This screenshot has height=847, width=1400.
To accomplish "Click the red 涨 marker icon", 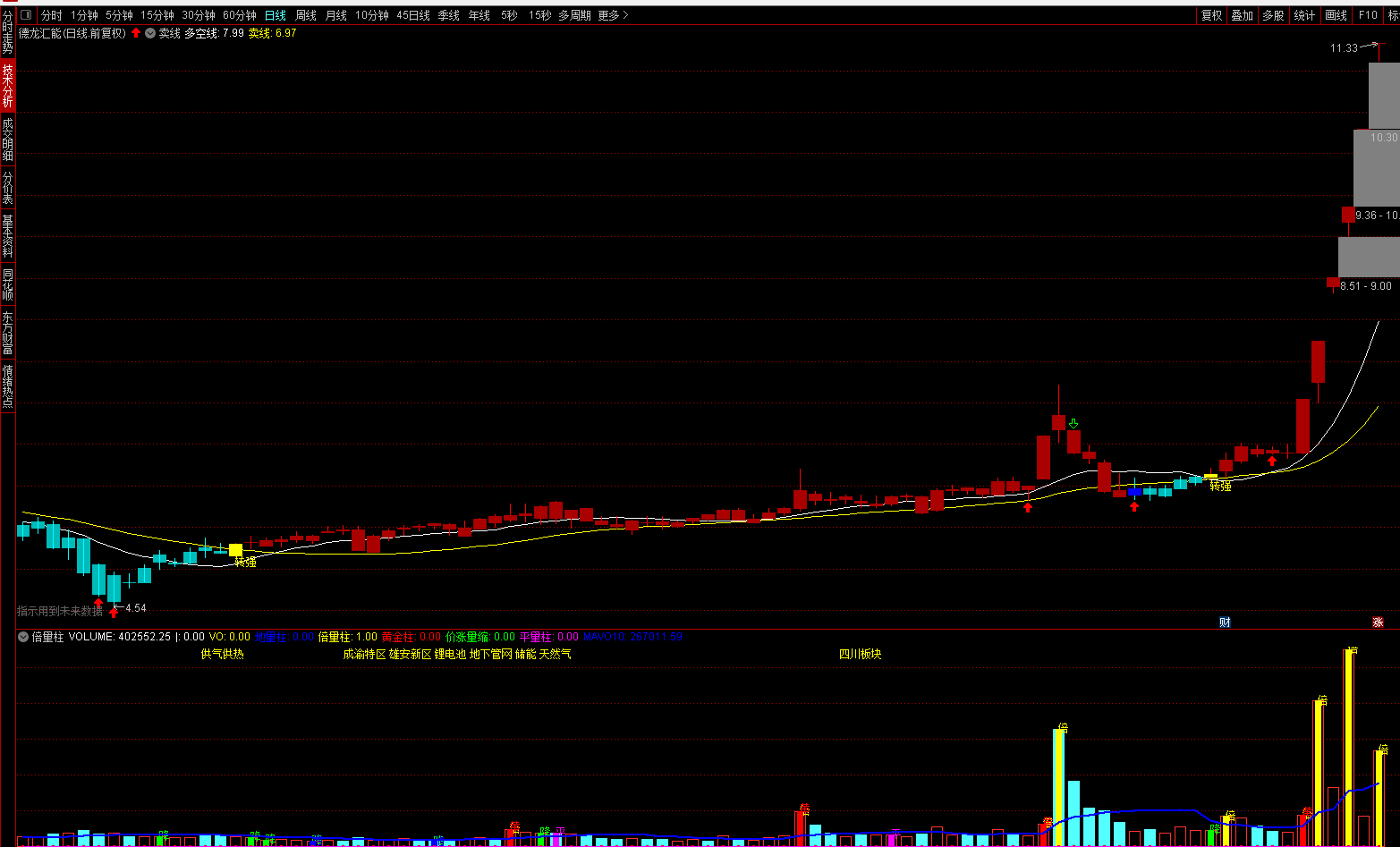I will pyautogui.click(x=1378, y=623).
